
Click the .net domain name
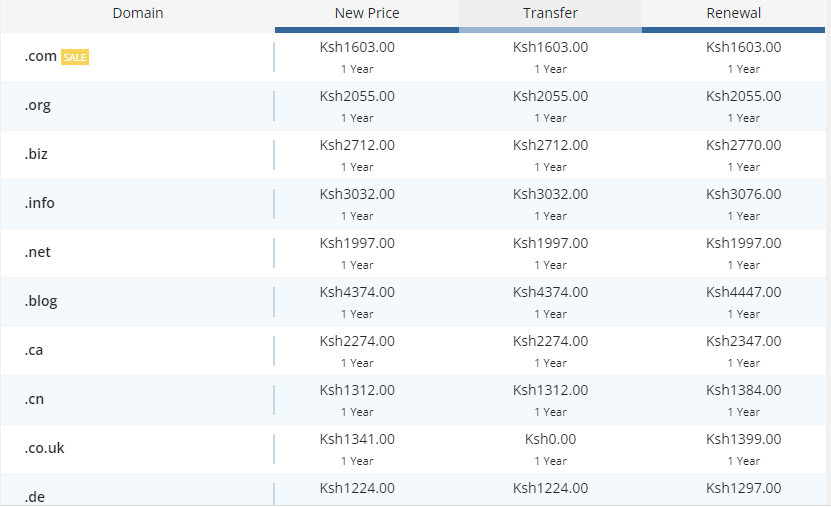(x=38, y=252)
